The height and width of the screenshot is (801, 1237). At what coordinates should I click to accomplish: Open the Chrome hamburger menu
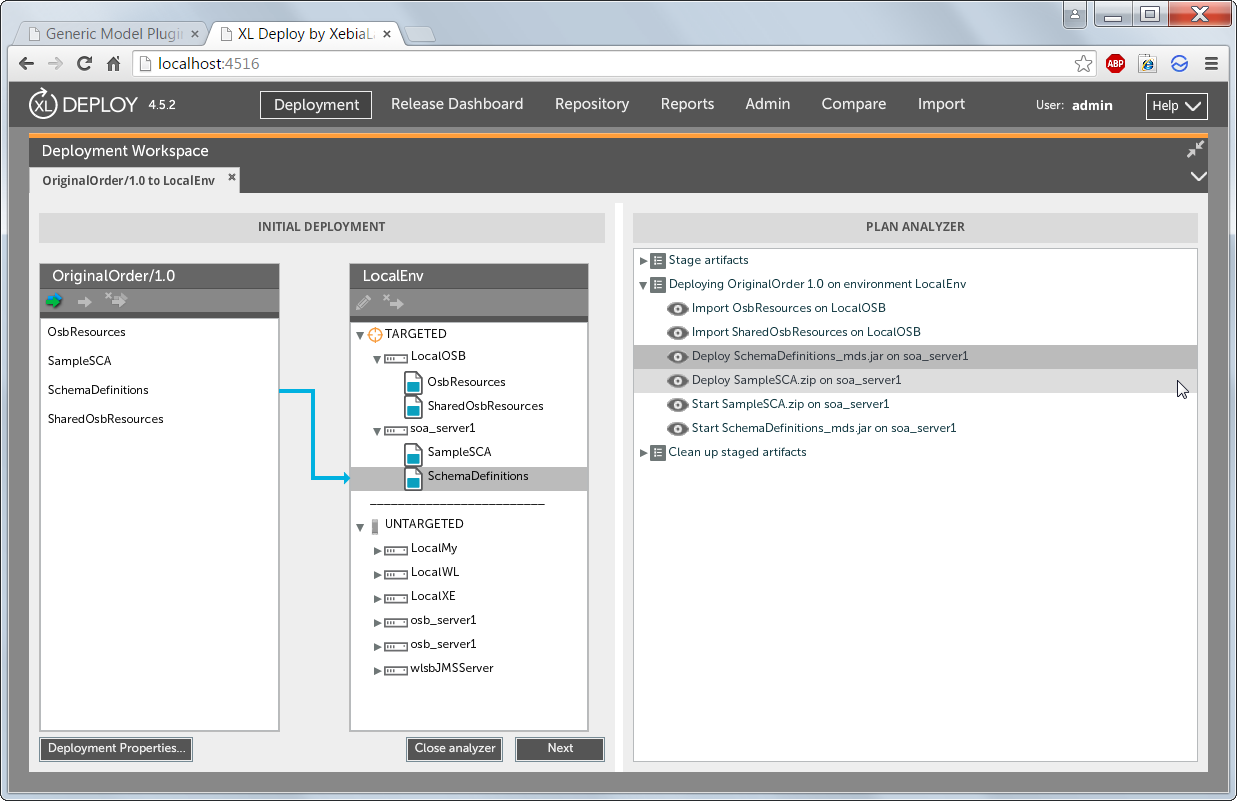pos(1211,64)
